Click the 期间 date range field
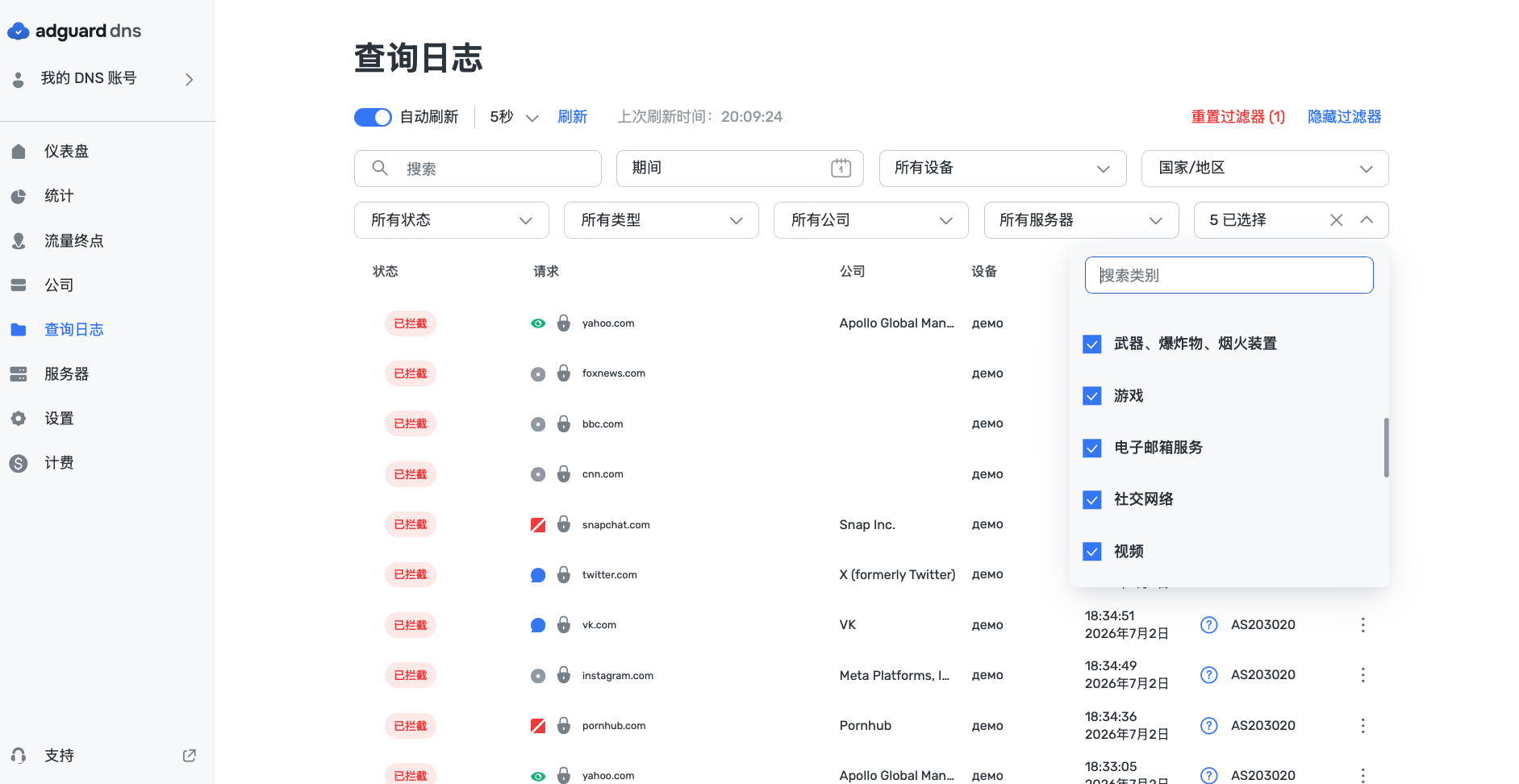 click(x=740, y=168)
